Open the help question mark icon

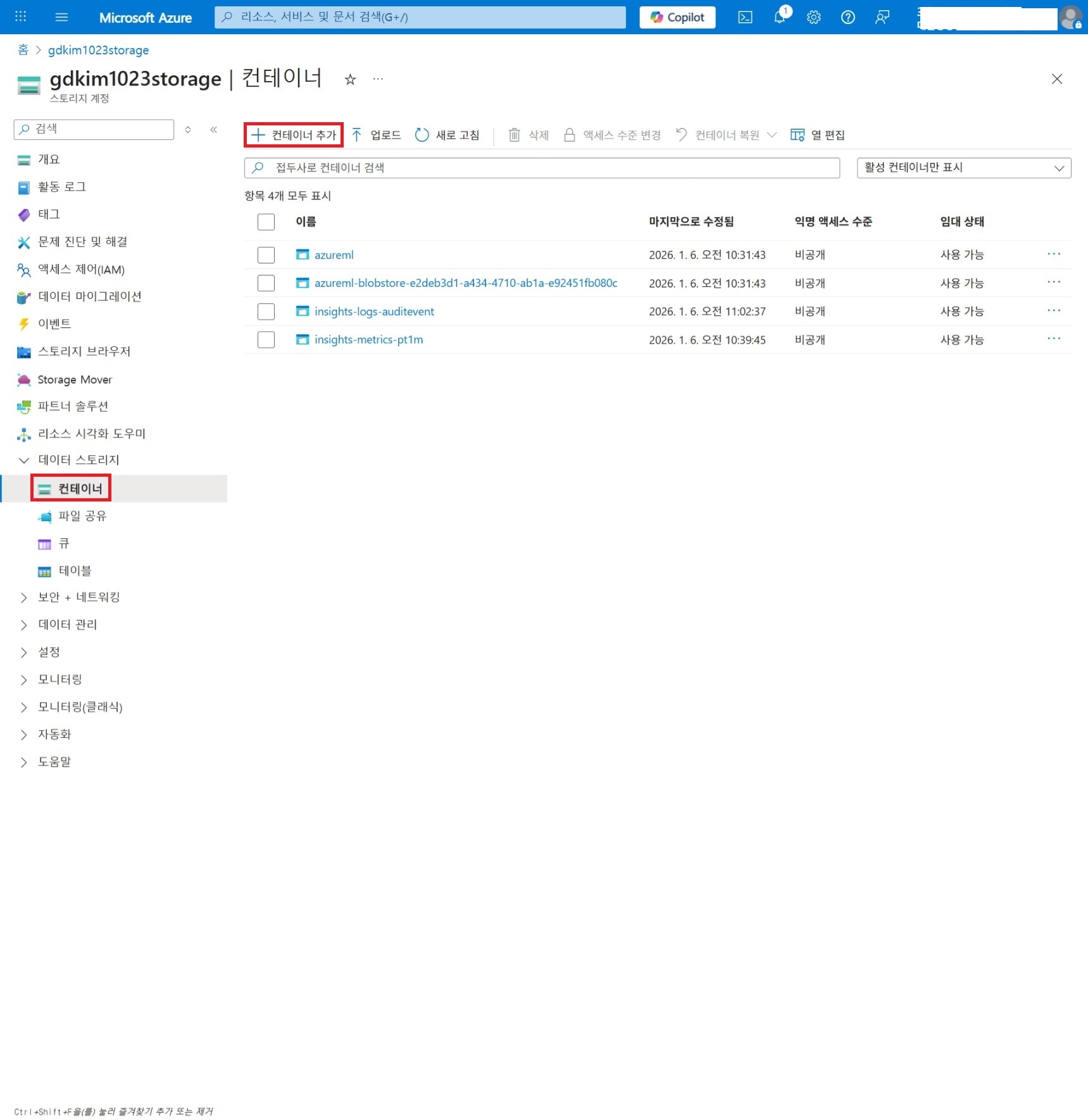point(848,17)
